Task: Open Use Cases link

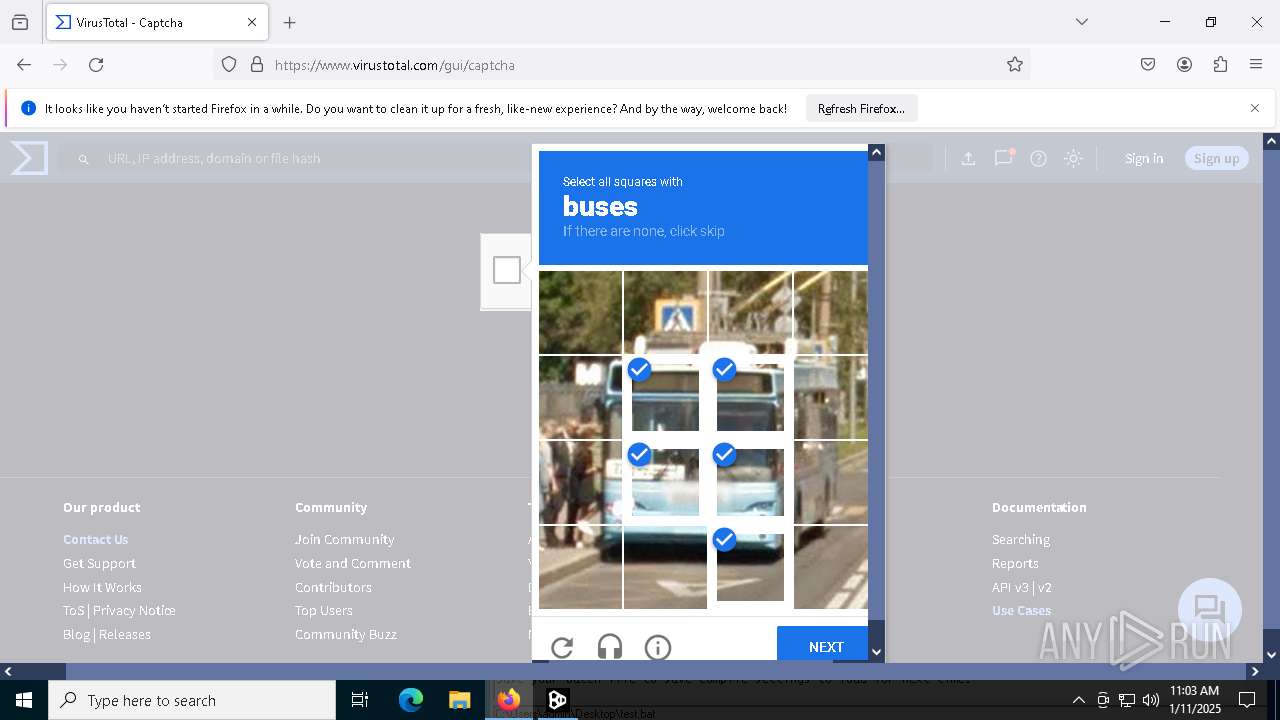Action: click(x=1021, y=610)
